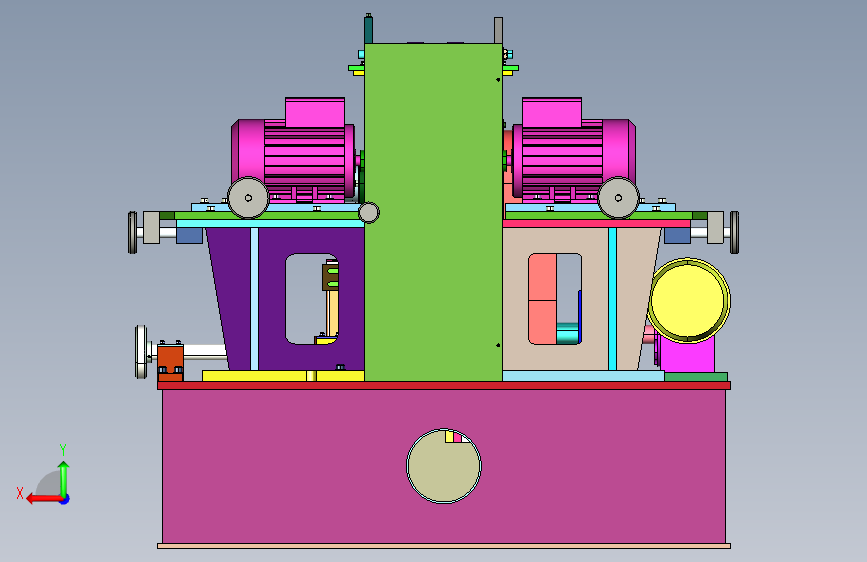Select the red top plate of the base tank
The image size is (867, 562).
(444, 386)
